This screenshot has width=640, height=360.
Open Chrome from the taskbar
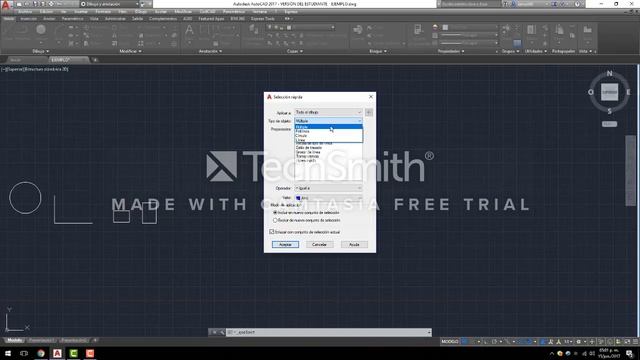40,353
